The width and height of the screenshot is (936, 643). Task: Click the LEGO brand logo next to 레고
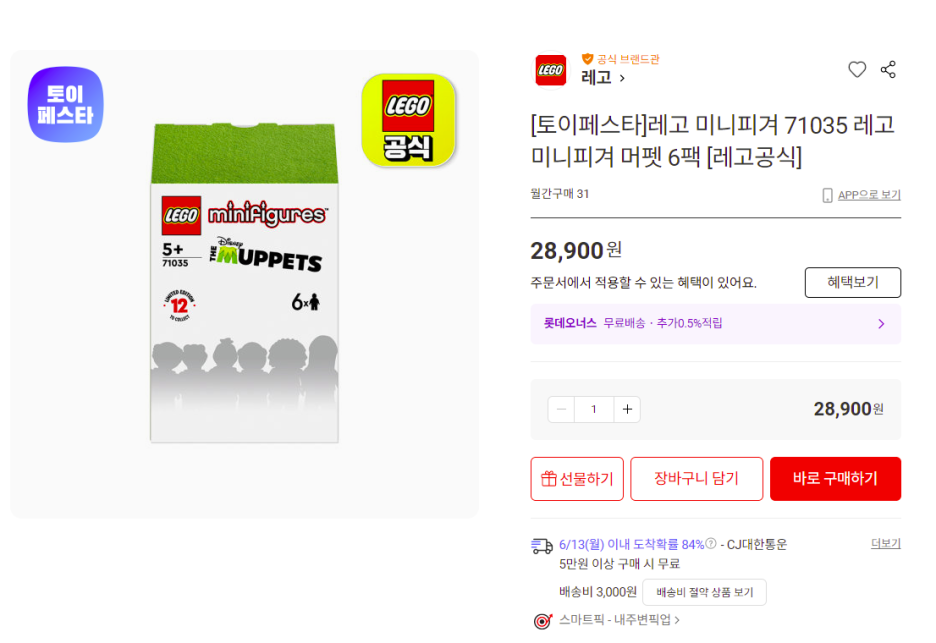point(550,70)
